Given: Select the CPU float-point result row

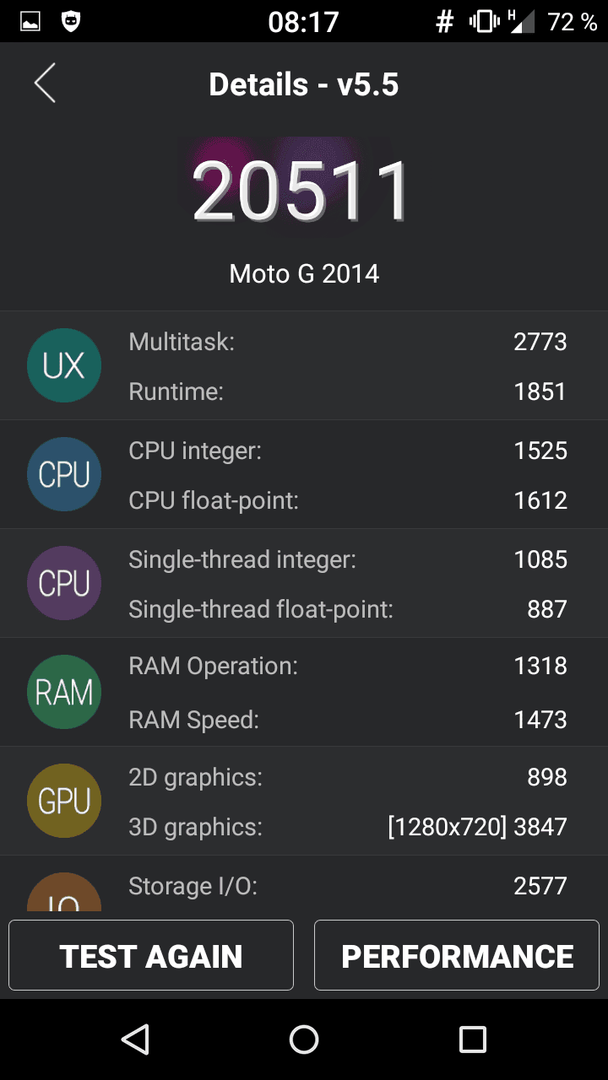Looking at the screenshot, I should click(348, 501).
